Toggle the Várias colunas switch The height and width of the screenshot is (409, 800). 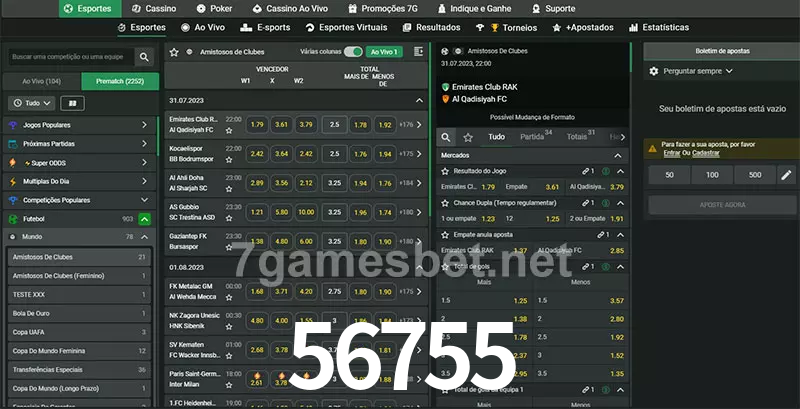tap(352, 51)
